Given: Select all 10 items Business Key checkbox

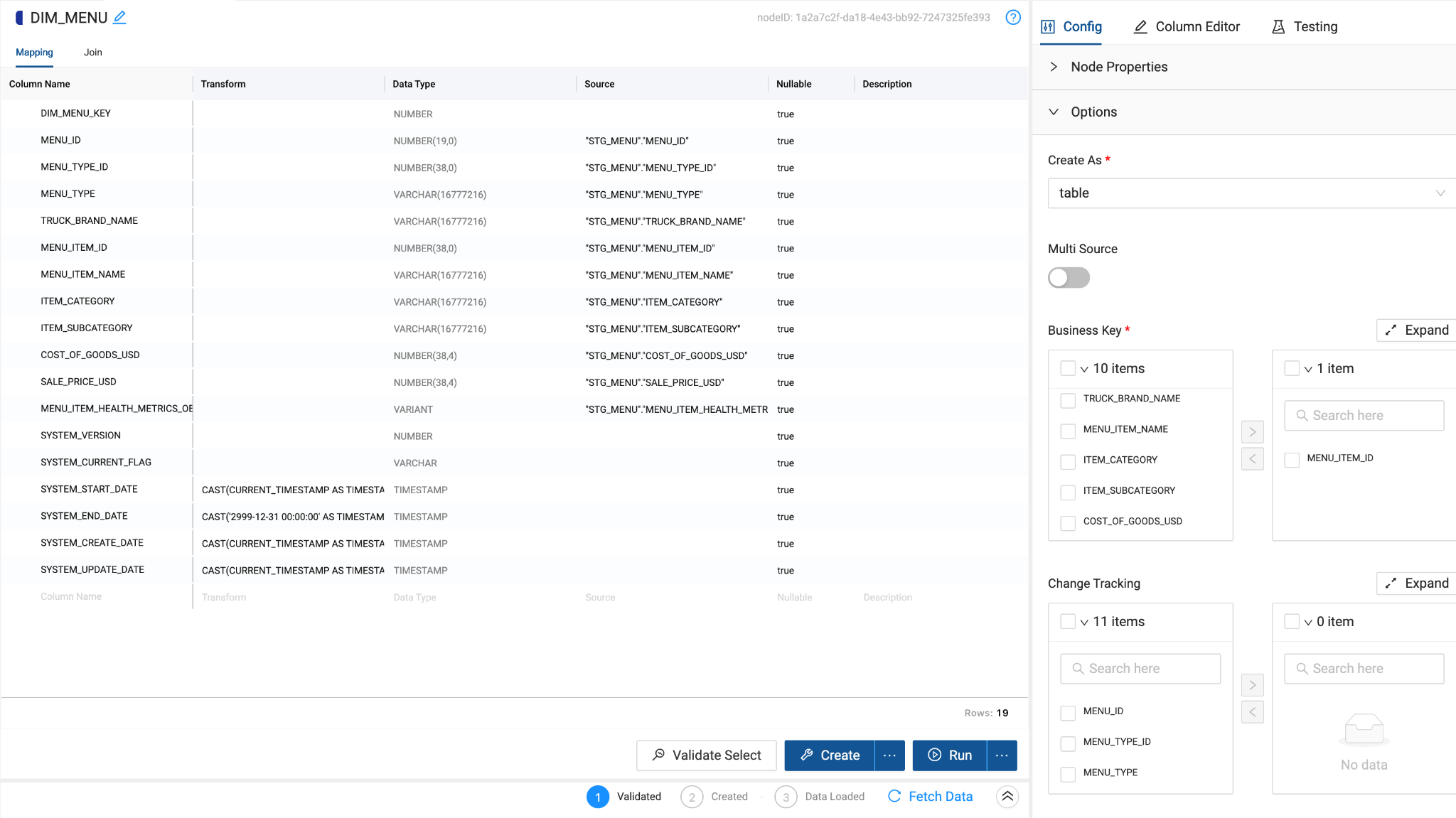Looking at the screenshot, I should (x=1068, y=368).
